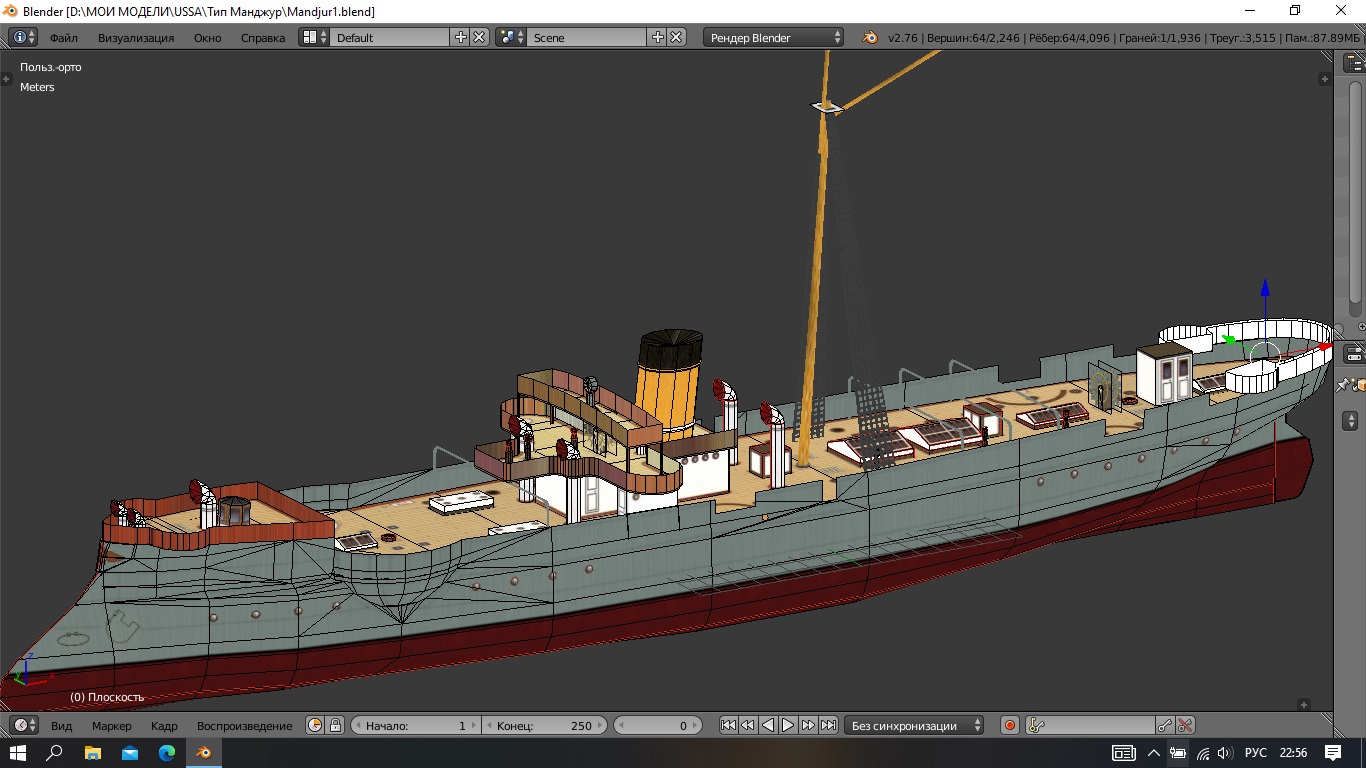Screen dimensions: 1366x768
Task: Toggle the timeline range lock icon
Action: coord(336,726)
